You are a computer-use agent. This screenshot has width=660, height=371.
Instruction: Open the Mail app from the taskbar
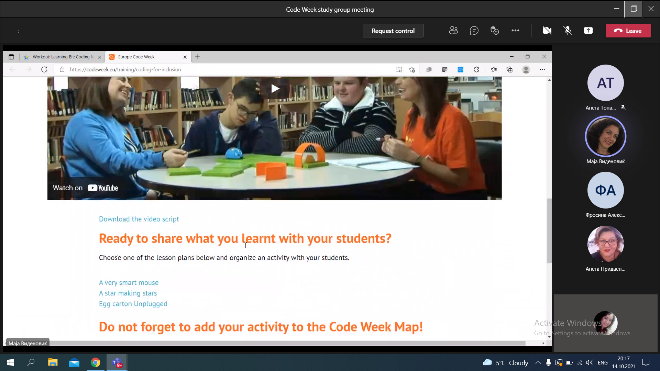tap(74, 362)
